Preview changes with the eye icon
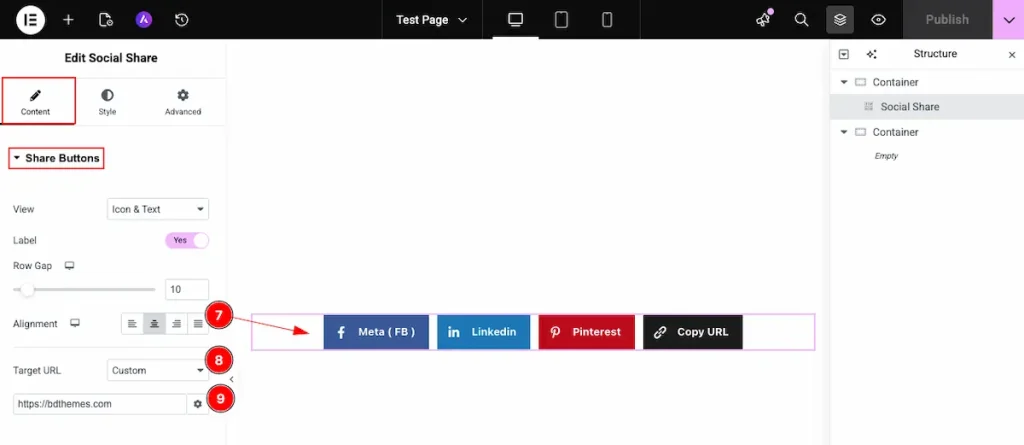 878,20
